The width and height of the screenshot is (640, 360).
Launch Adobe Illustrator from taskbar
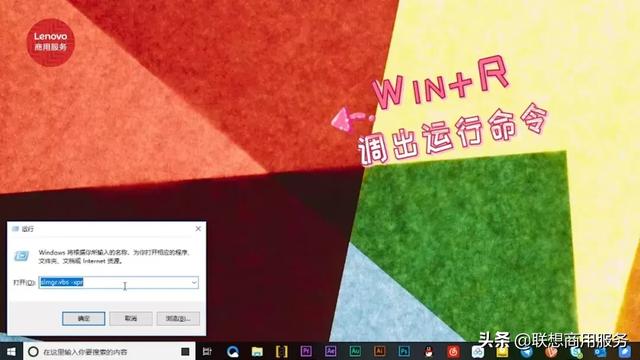pos(380,351)
